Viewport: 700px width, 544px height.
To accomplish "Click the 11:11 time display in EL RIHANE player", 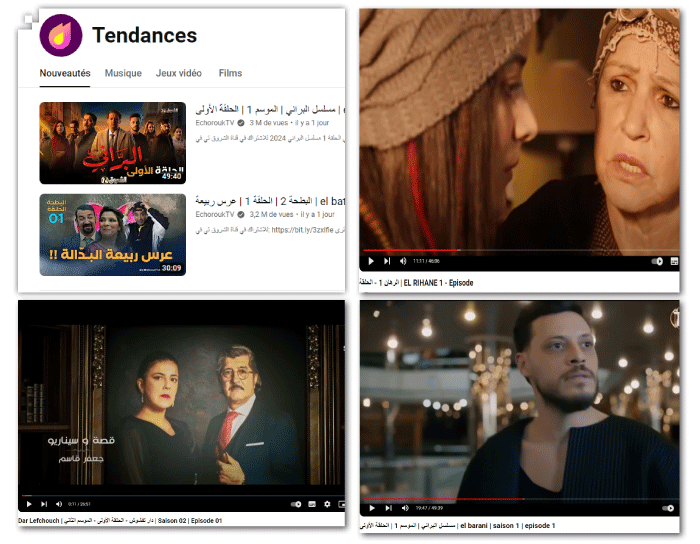I will pos(426,261).
